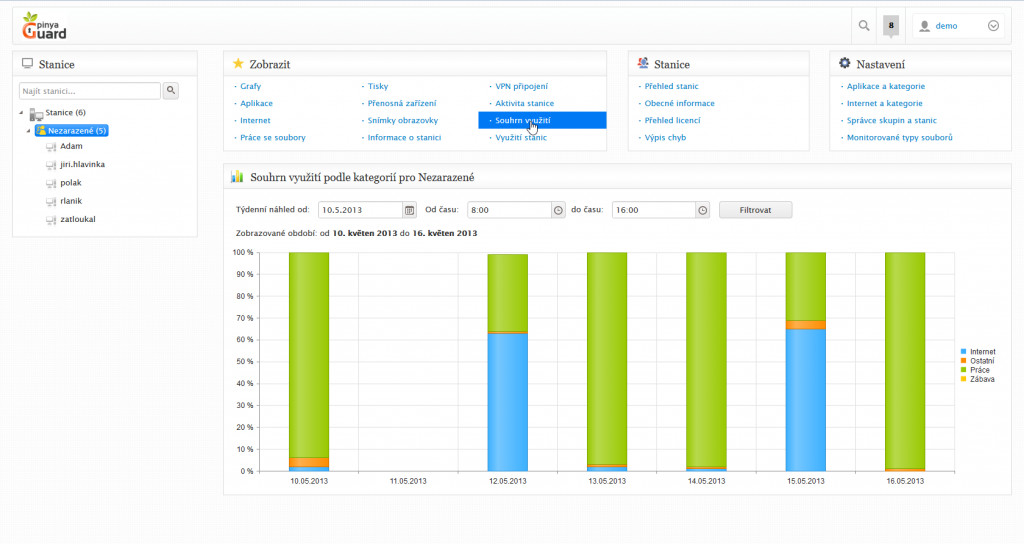Open Aktivita stanice
1024x544 pixels.
[524, 103]
